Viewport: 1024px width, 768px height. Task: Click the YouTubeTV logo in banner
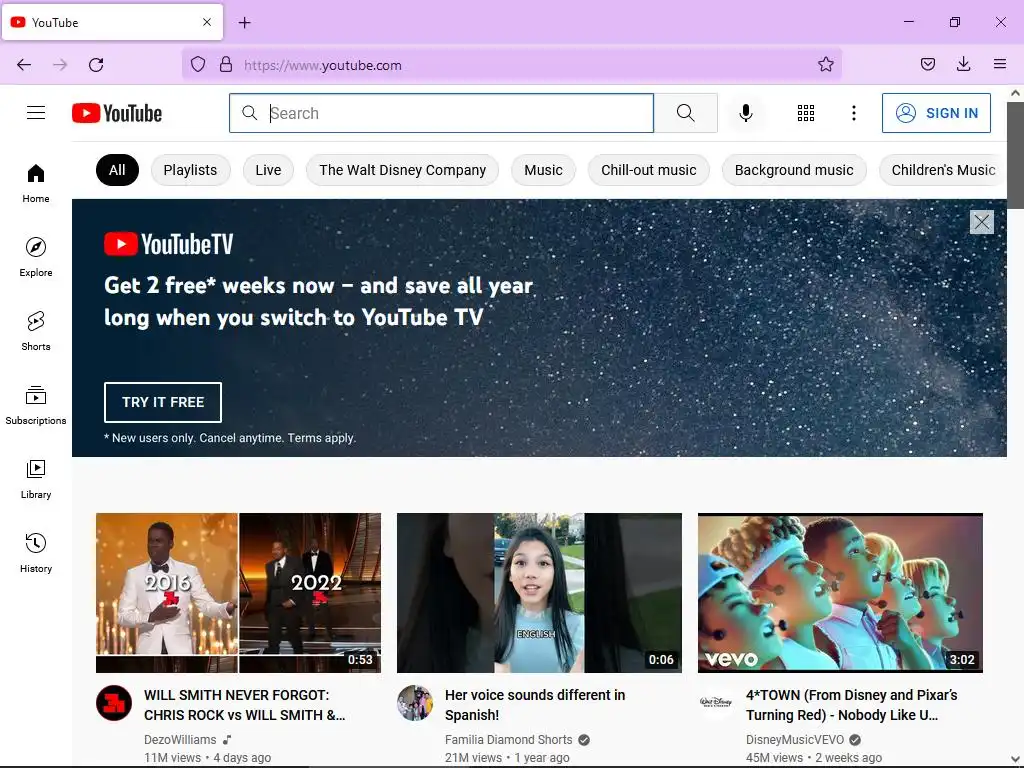coord(168,244)
